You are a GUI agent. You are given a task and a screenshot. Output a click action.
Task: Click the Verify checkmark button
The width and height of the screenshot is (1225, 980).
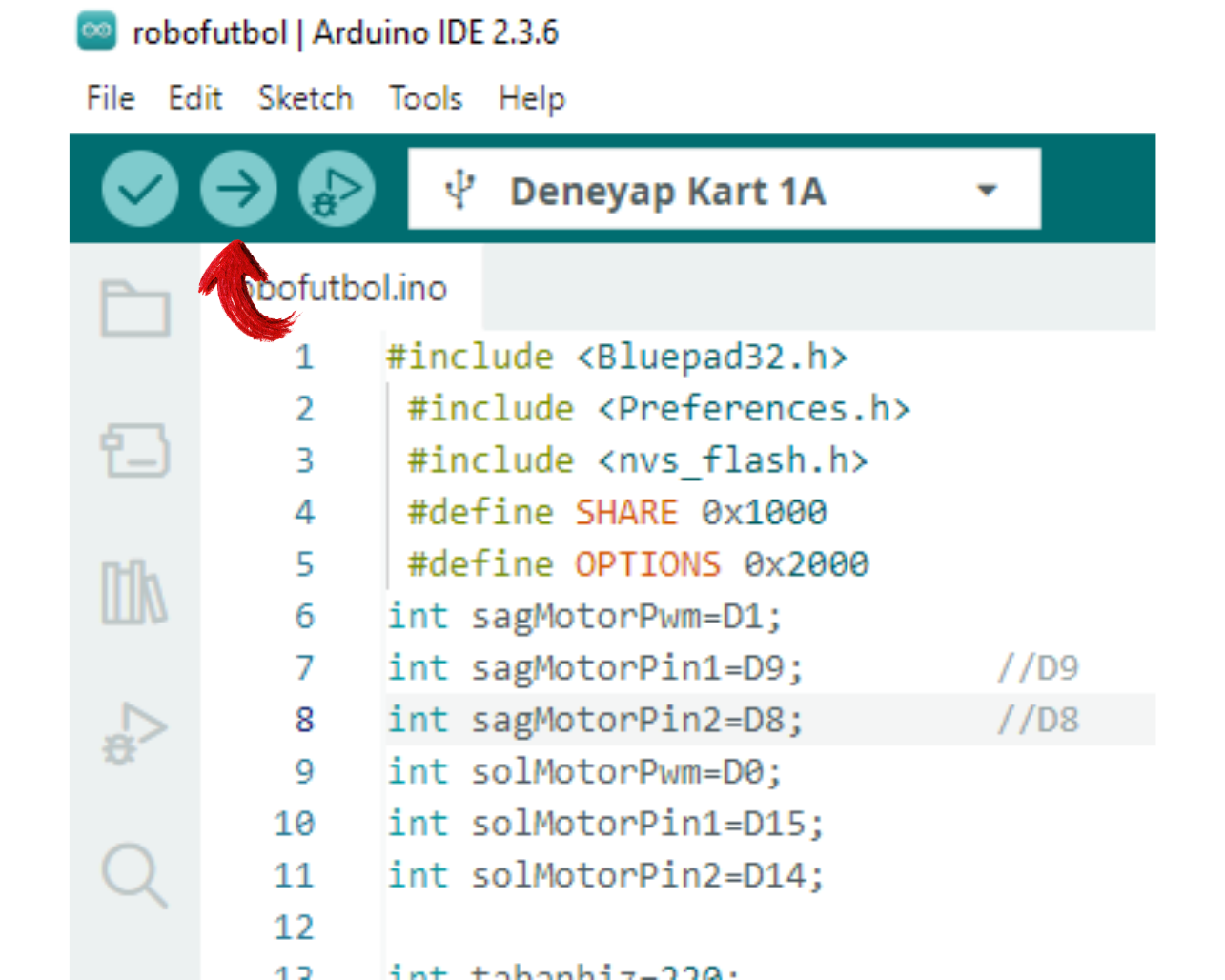pyautogui.click(x=139, y=189)
